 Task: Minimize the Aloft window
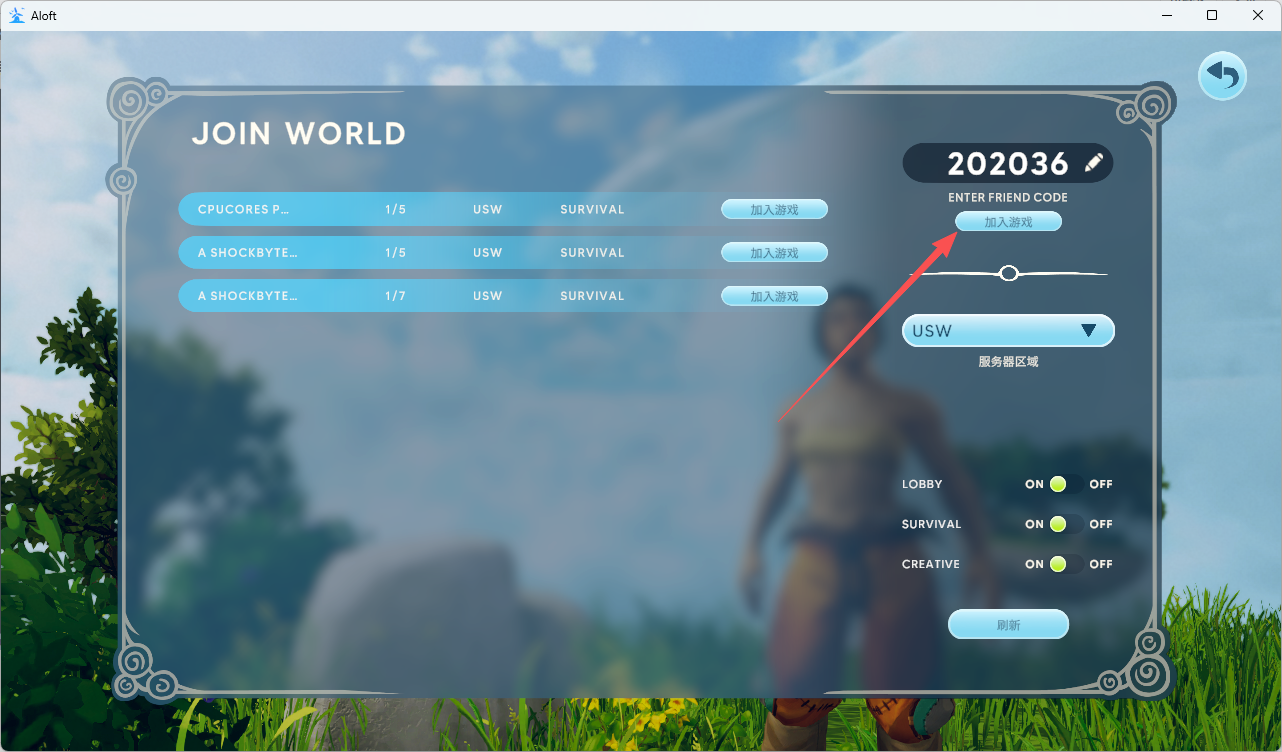(x=1166, y=15)
